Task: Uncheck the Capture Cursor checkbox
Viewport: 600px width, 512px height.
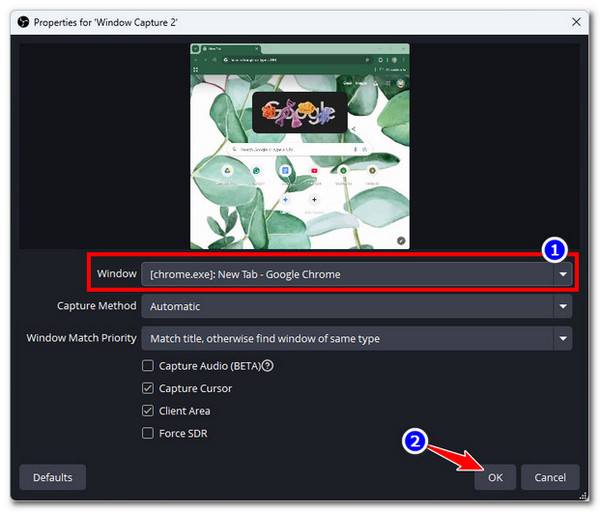Action: [x=148, y=388]
